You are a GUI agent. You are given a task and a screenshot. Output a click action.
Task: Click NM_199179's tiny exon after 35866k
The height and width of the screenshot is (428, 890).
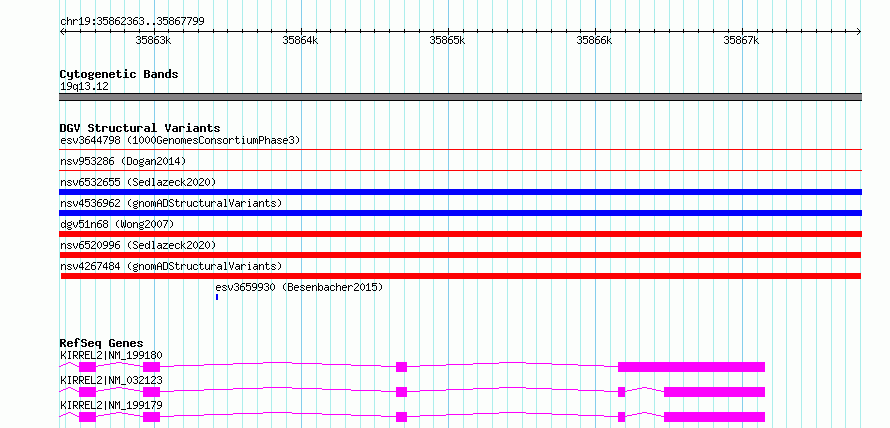coord(622,417)
